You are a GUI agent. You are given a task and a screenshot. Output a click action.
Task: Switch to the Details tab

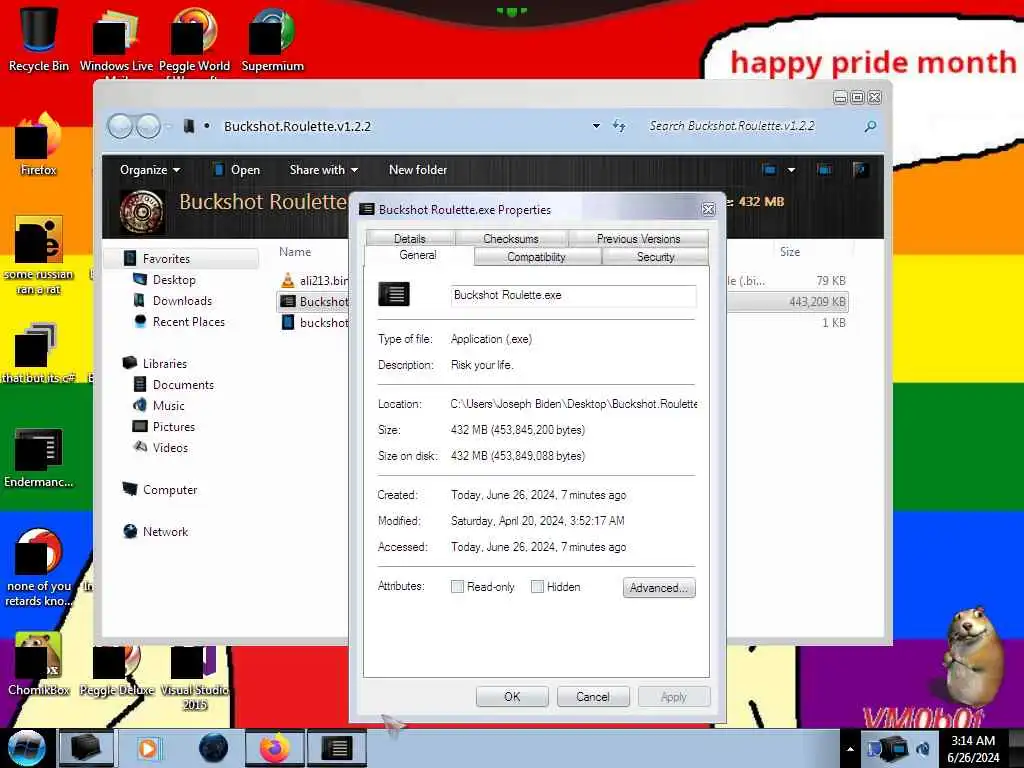click(x=409, y=238)
